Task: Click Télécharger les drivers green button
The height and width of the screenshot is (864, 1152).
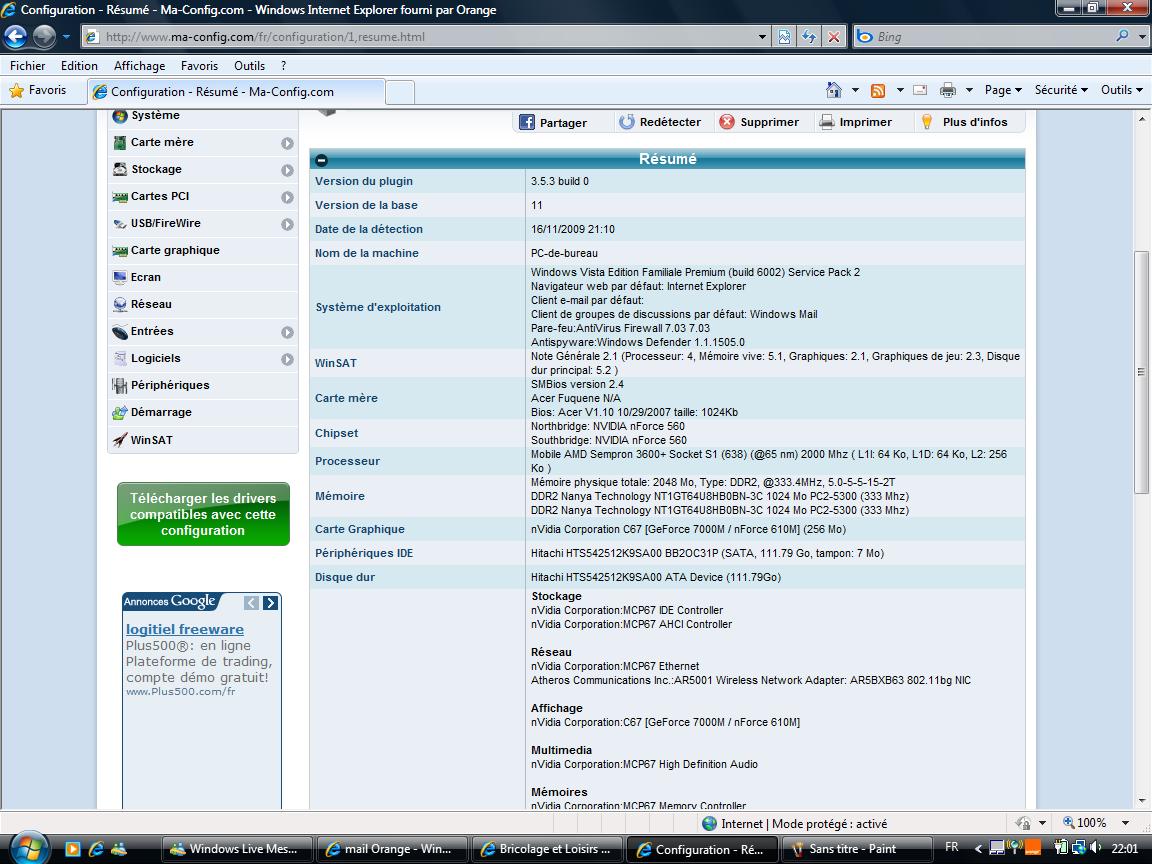Action: click(204, 514)
